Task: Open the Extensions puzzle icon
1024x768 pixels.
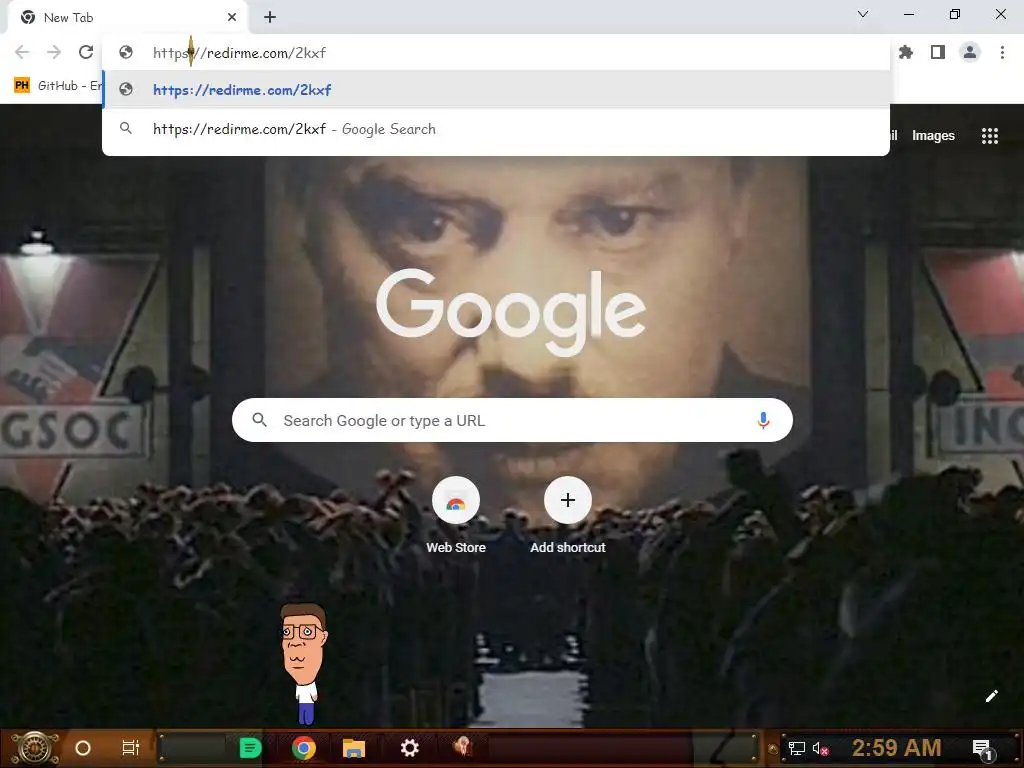Action: coord(906,52)
